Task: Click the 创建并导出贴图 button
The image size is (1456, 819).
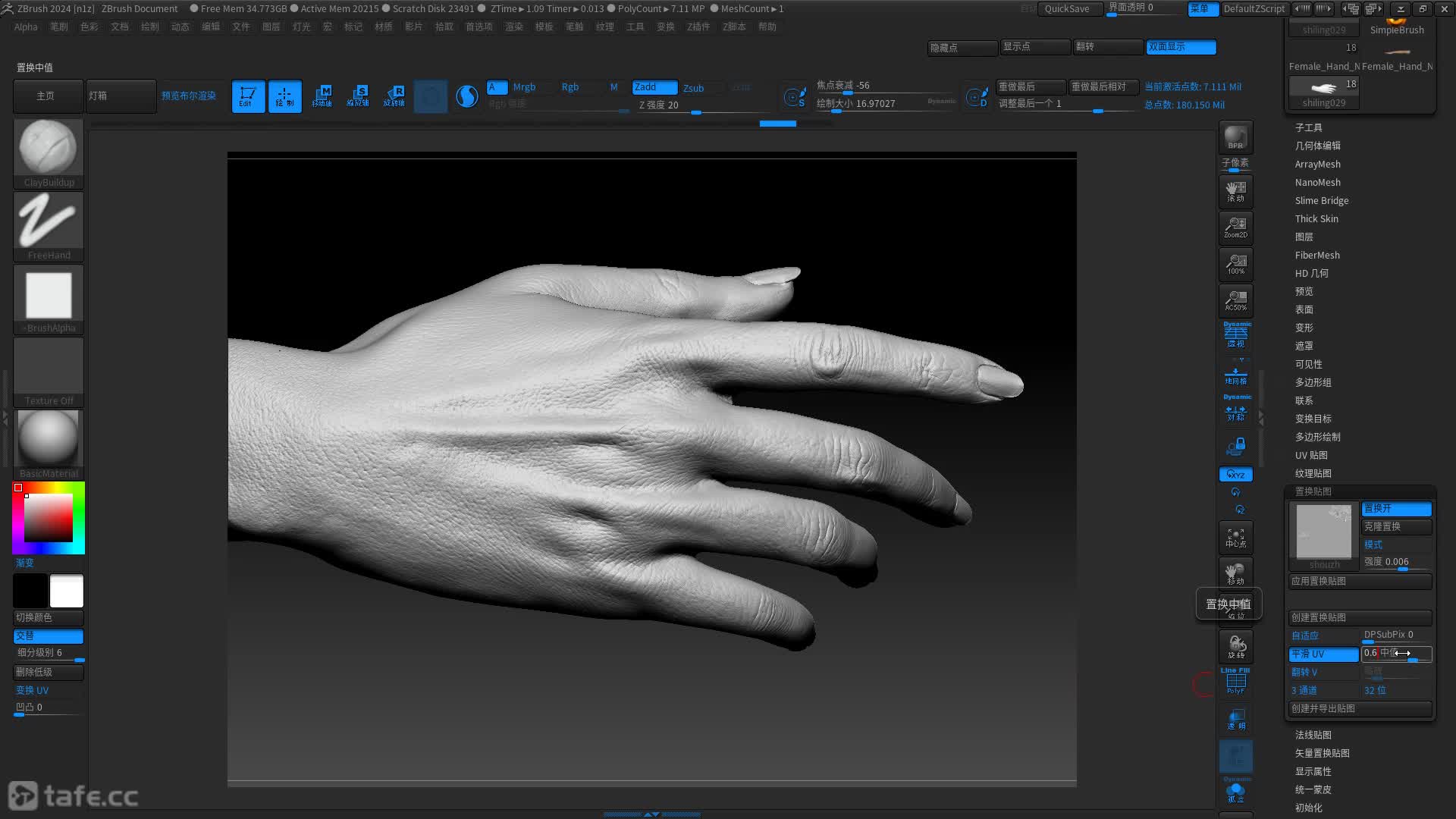Action: [1360, 709]
